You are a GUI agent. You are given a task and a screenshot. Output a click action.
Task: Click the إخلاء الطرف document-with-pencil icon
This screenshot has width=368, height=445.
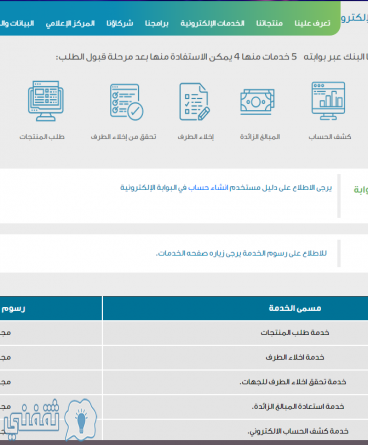[195, 101]
